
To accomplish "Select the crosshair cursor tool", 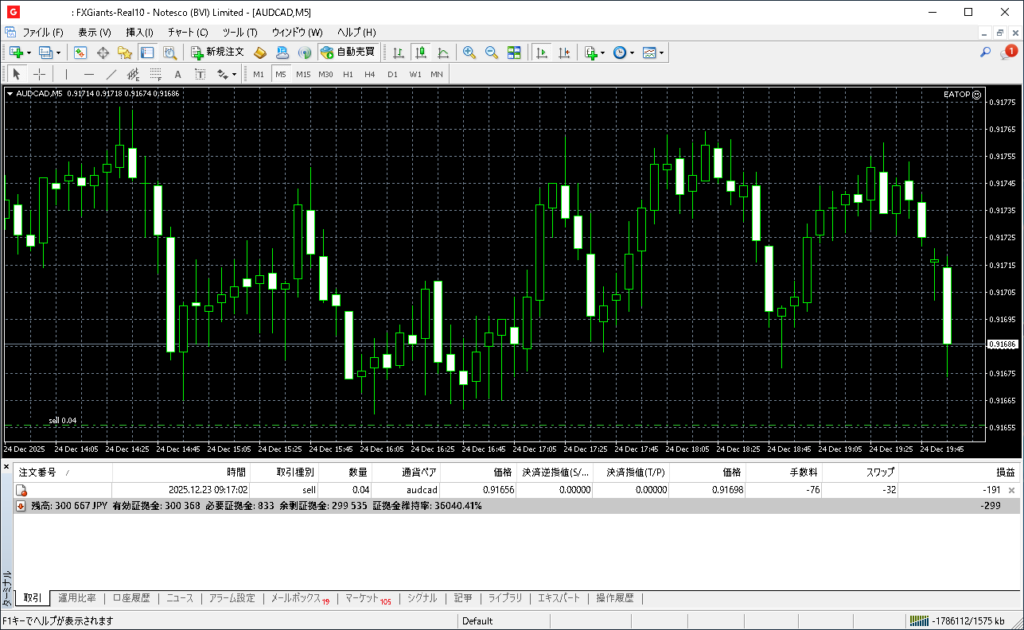I will 39,74.
